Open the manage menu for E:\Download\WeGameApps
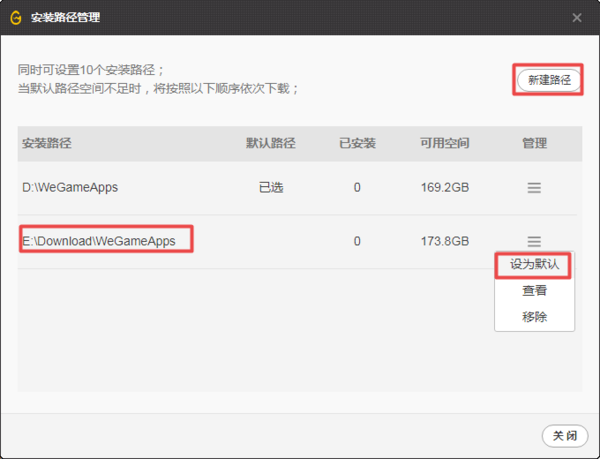The image size is (600, 459). 534,241
